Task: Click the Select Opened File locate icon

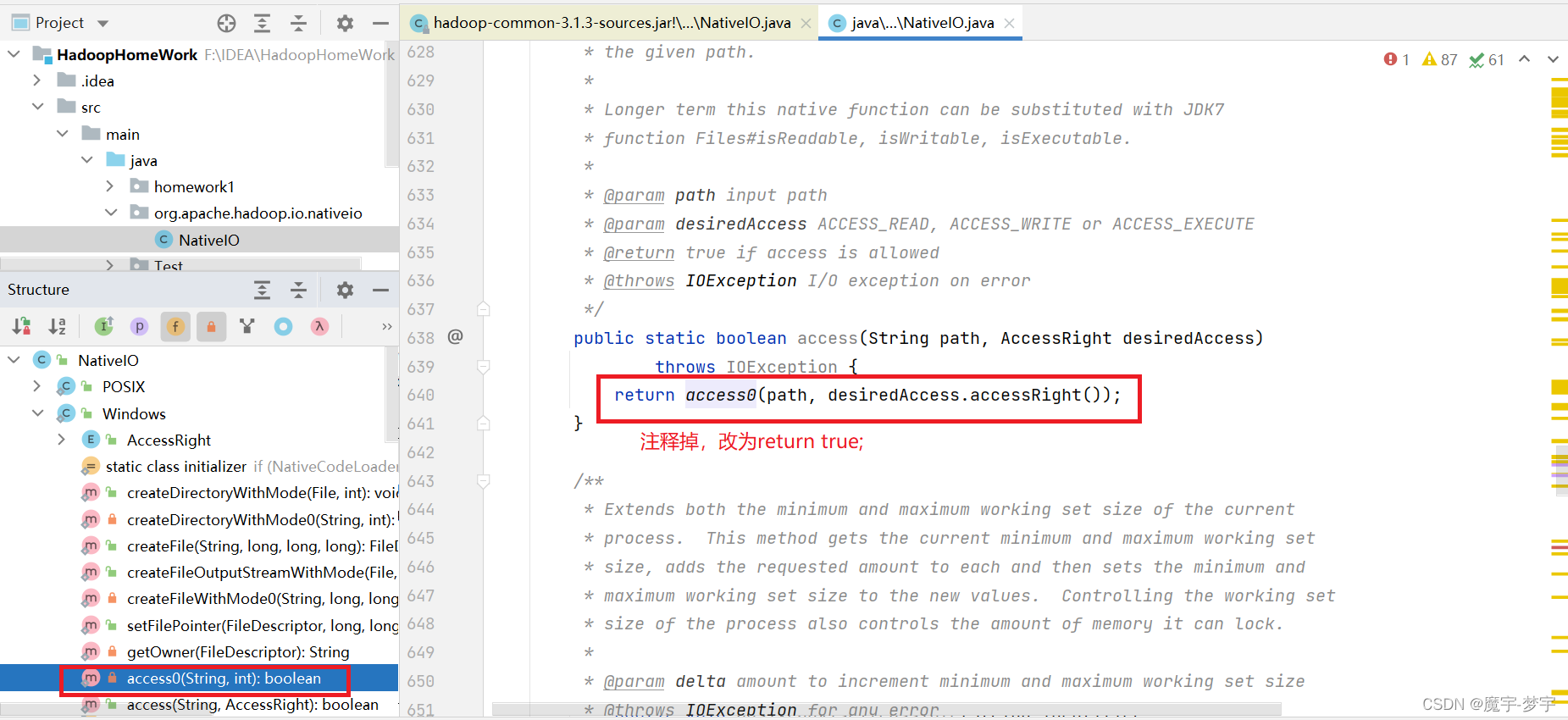Action: click(226, 23)
